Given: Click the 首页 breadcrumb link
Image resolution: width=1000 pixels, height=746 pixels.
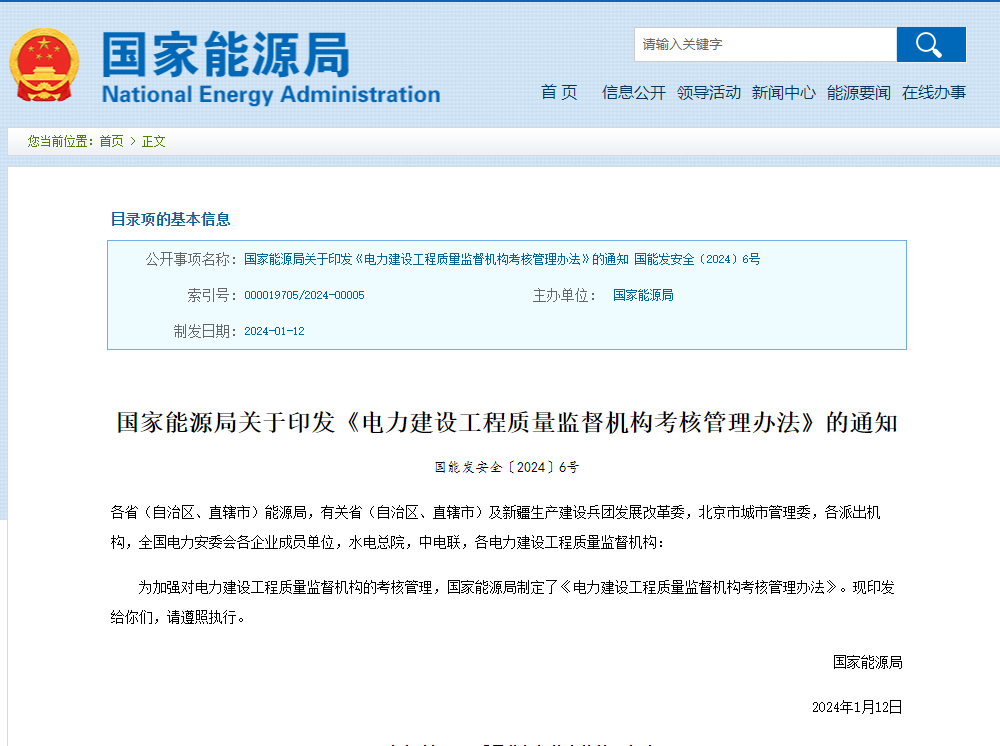Looking at the screenshot, I should click(x=111, y=142).
